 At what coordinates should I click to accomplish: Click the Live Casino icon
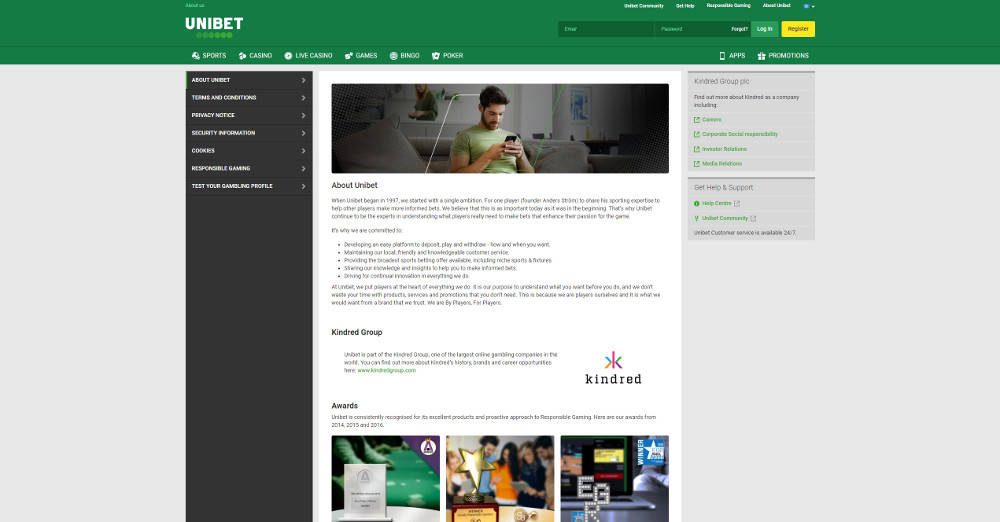click(288, 56)
